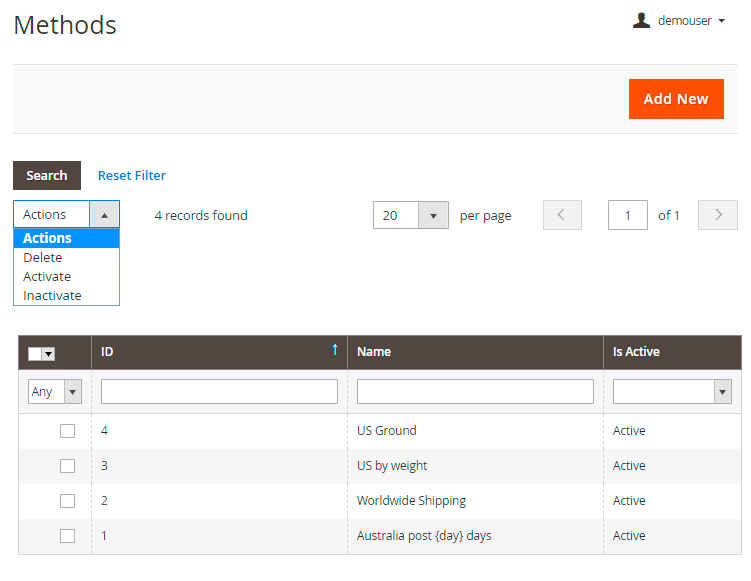Collapse the Actions dropdown arrow
The height and width of the screenshot is (581, 751).
(x=104, y=215)
